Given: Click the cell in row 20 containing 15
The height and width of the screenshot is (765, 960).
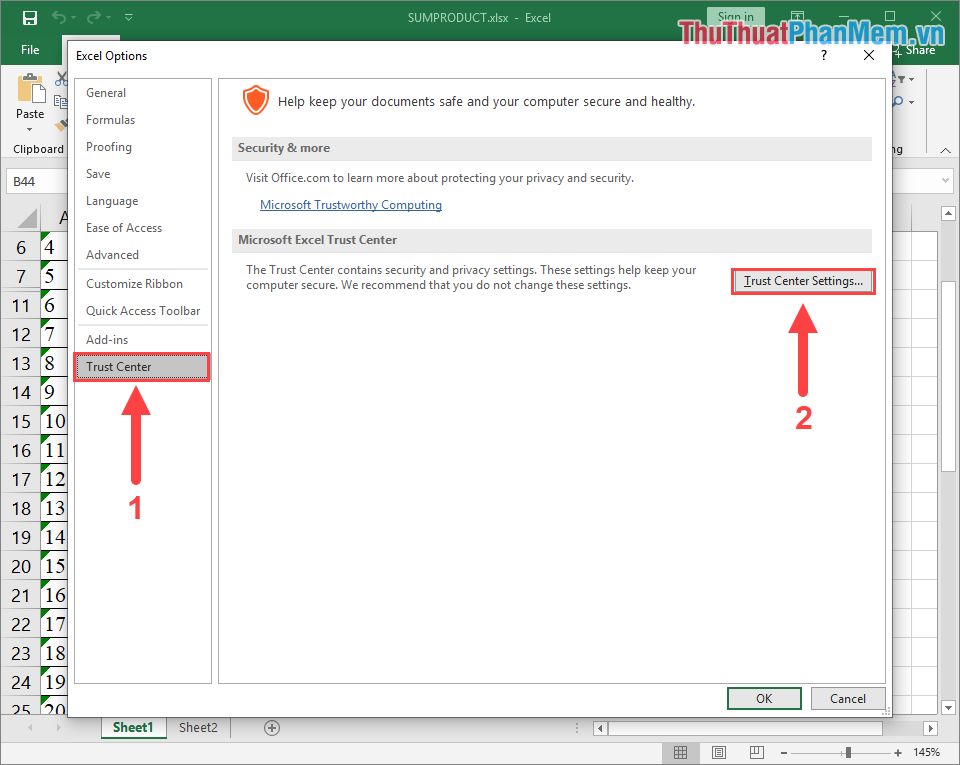Looking at the screenshot, I should tap(54, 567).
